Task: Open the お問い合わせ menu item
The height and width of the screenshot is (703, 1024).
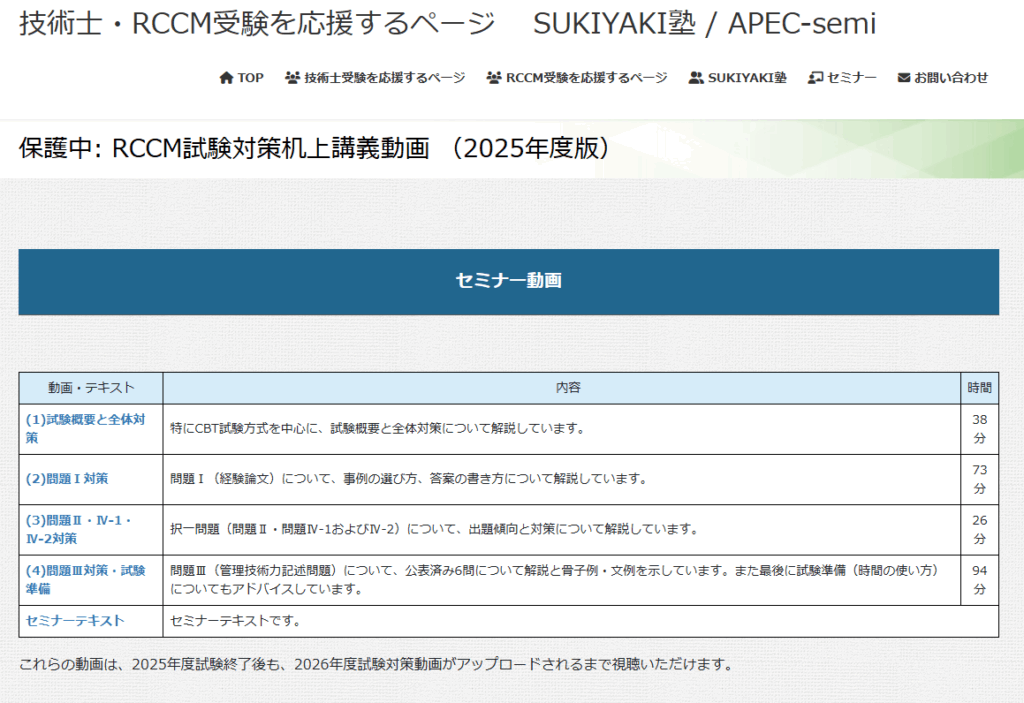Action: point(942,78)
